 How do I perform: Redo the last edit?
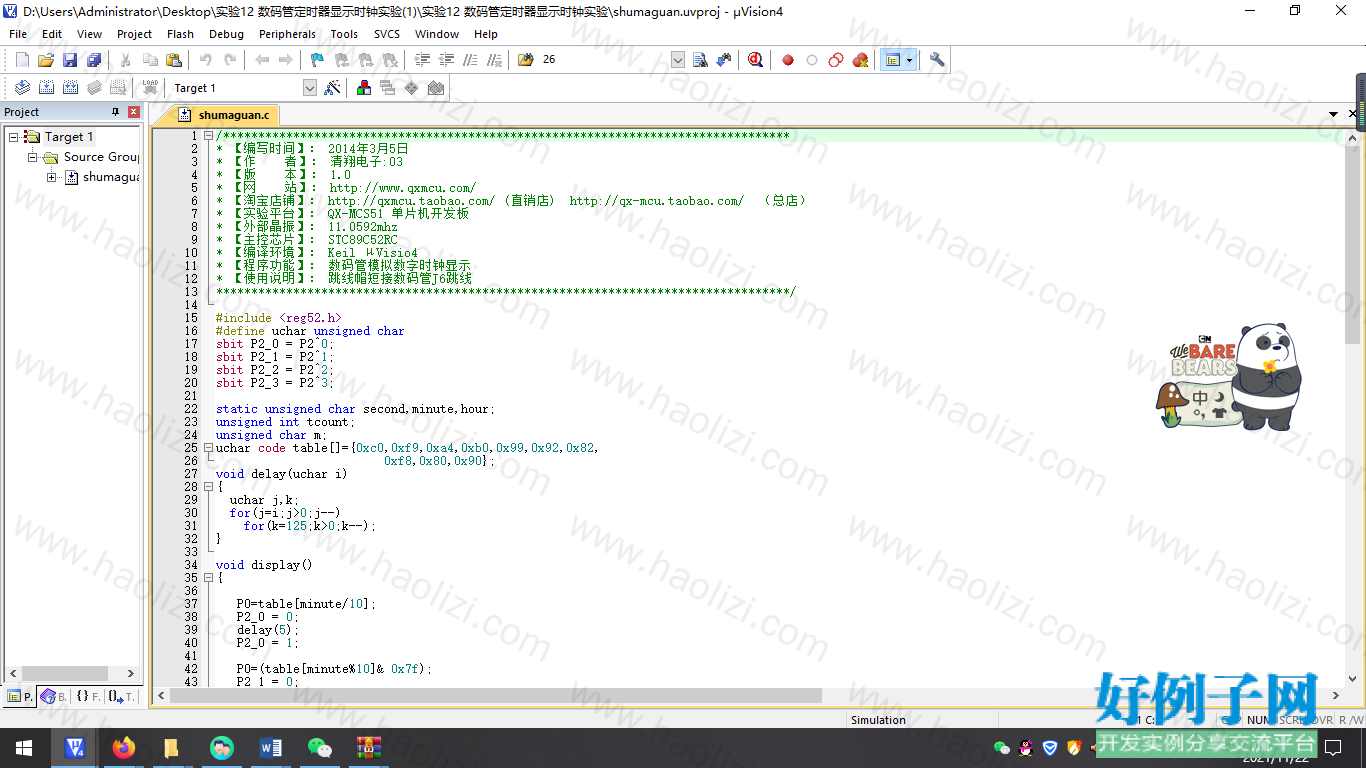click(230, 60)
